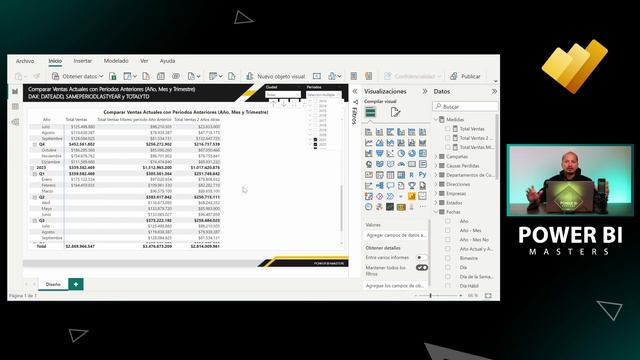Collapse the Datos pane

pyautogui.click(x=494, y=91)
